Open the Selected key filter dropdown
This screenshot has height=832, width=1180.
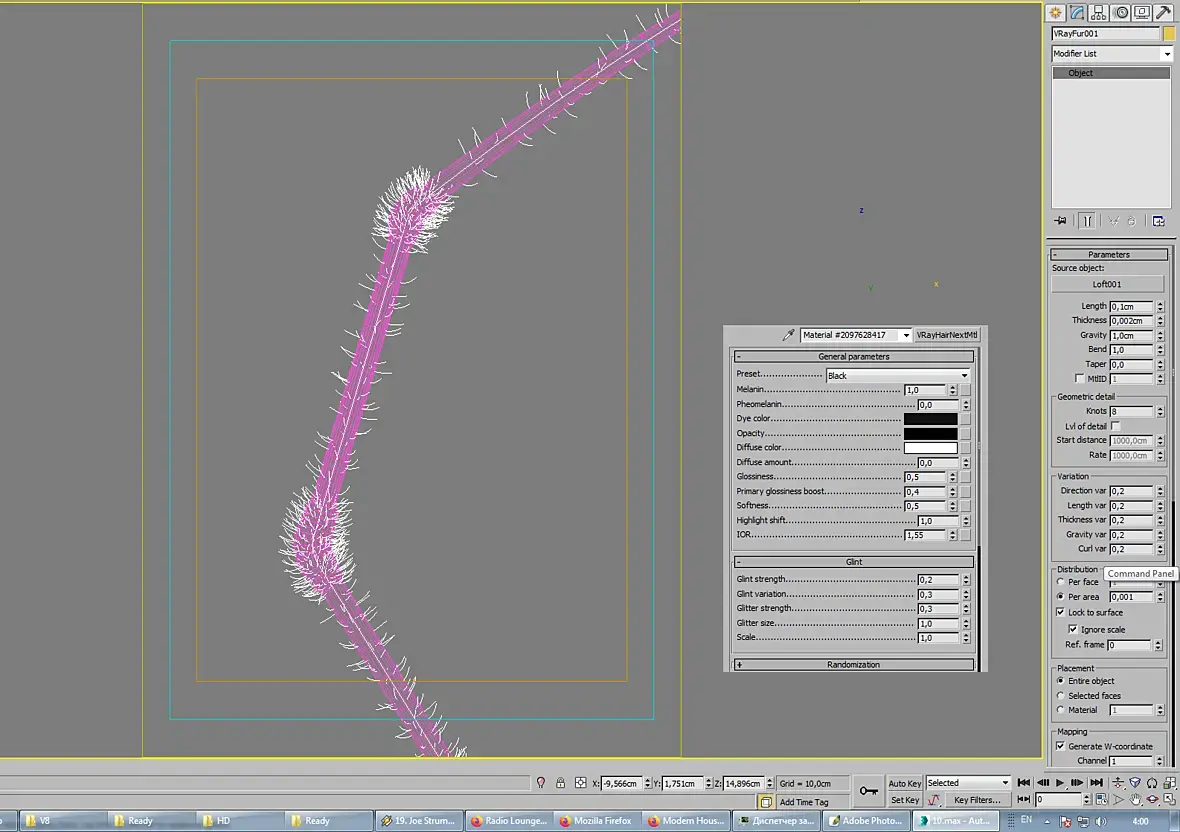(x=967, y=783)
